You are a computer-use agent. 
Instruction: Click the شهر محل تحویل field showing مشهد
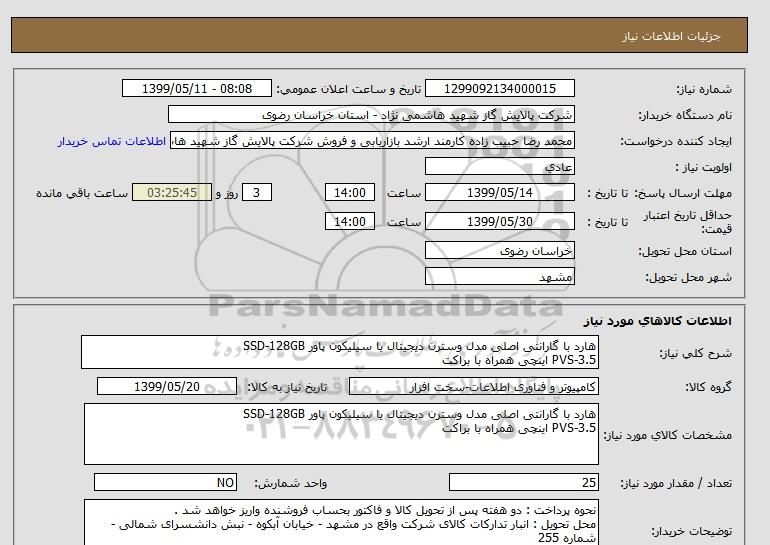point(500,277)
